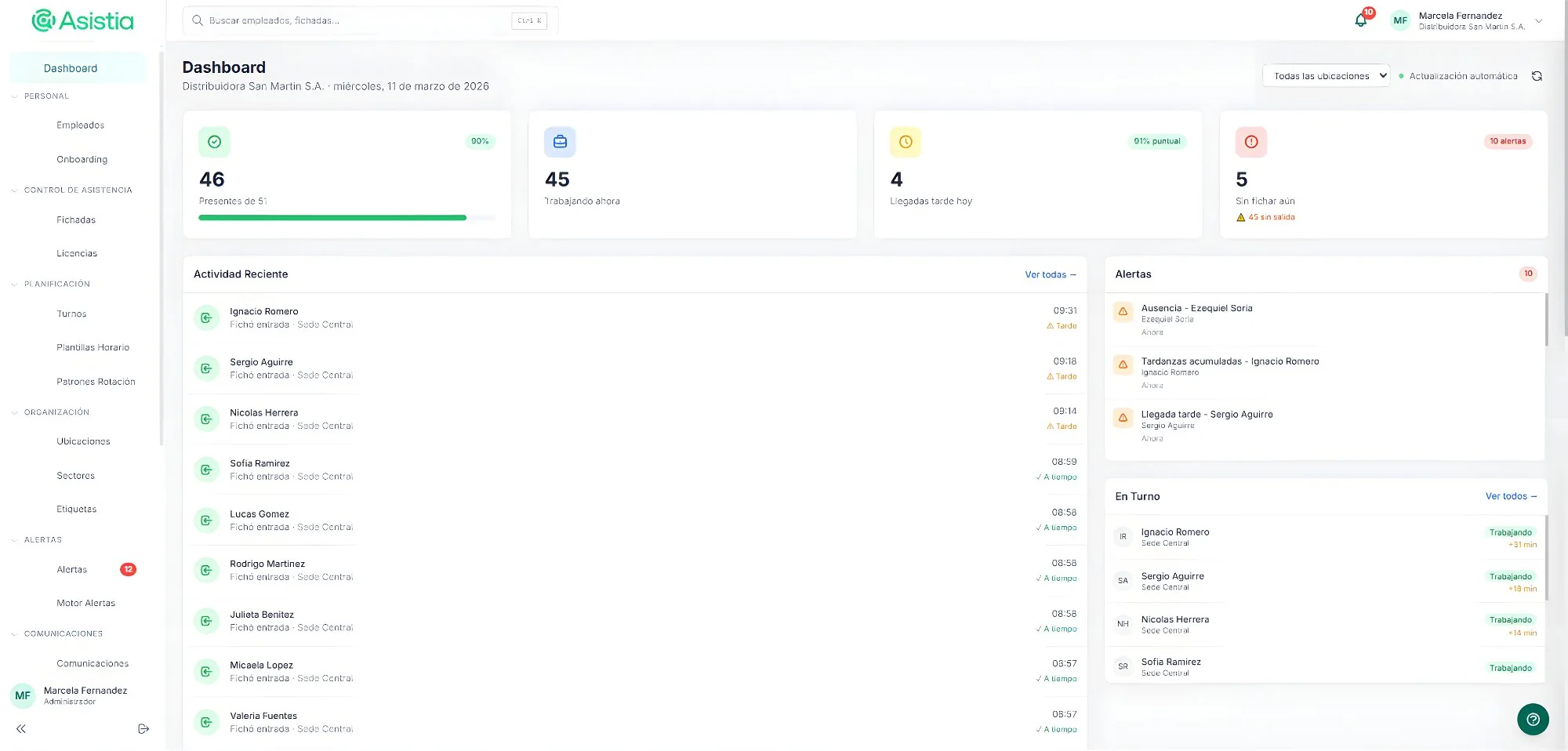Click the red clock icon on Sin fichar aún
This screenshot has width=1568, height=751.
click(1251, 142)
